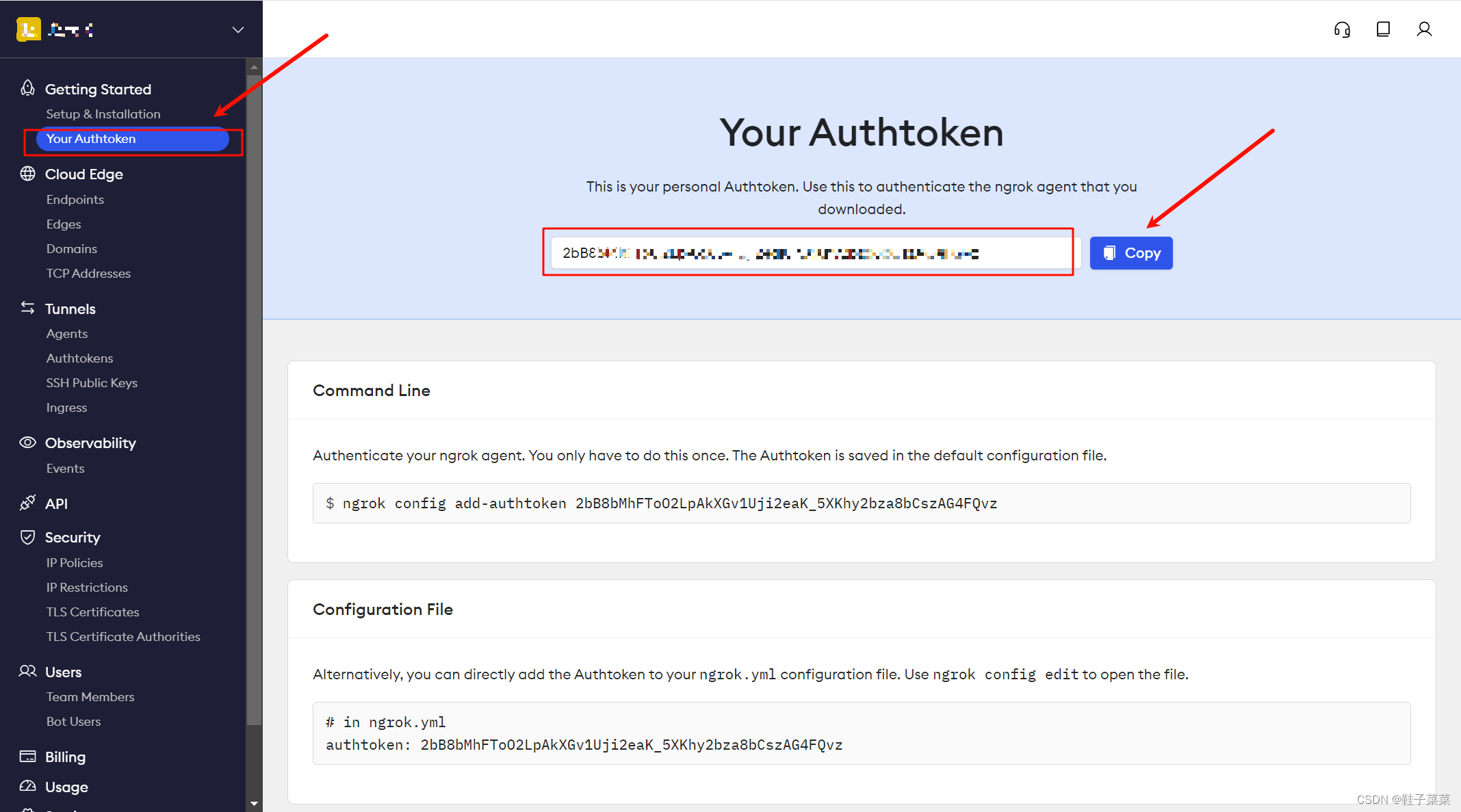The width and height of the screenshot is (1461, 812).
Task: Open TLS Certificate Authorities section
Action: 123,637
